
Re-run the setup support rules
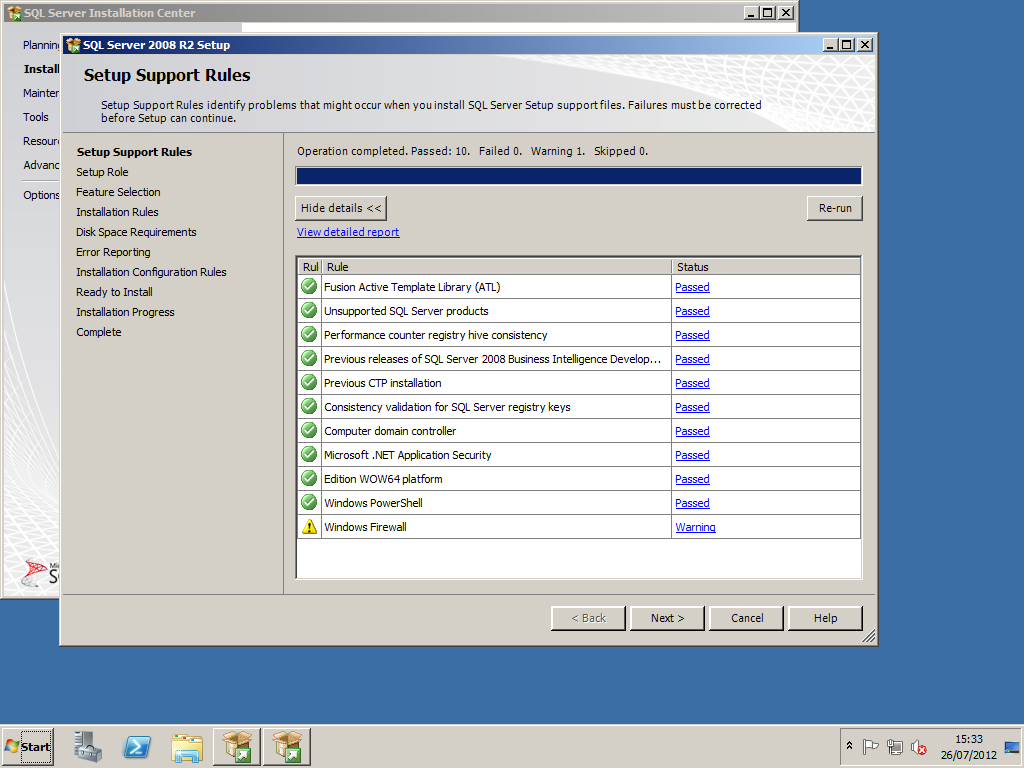click(835, 208)
